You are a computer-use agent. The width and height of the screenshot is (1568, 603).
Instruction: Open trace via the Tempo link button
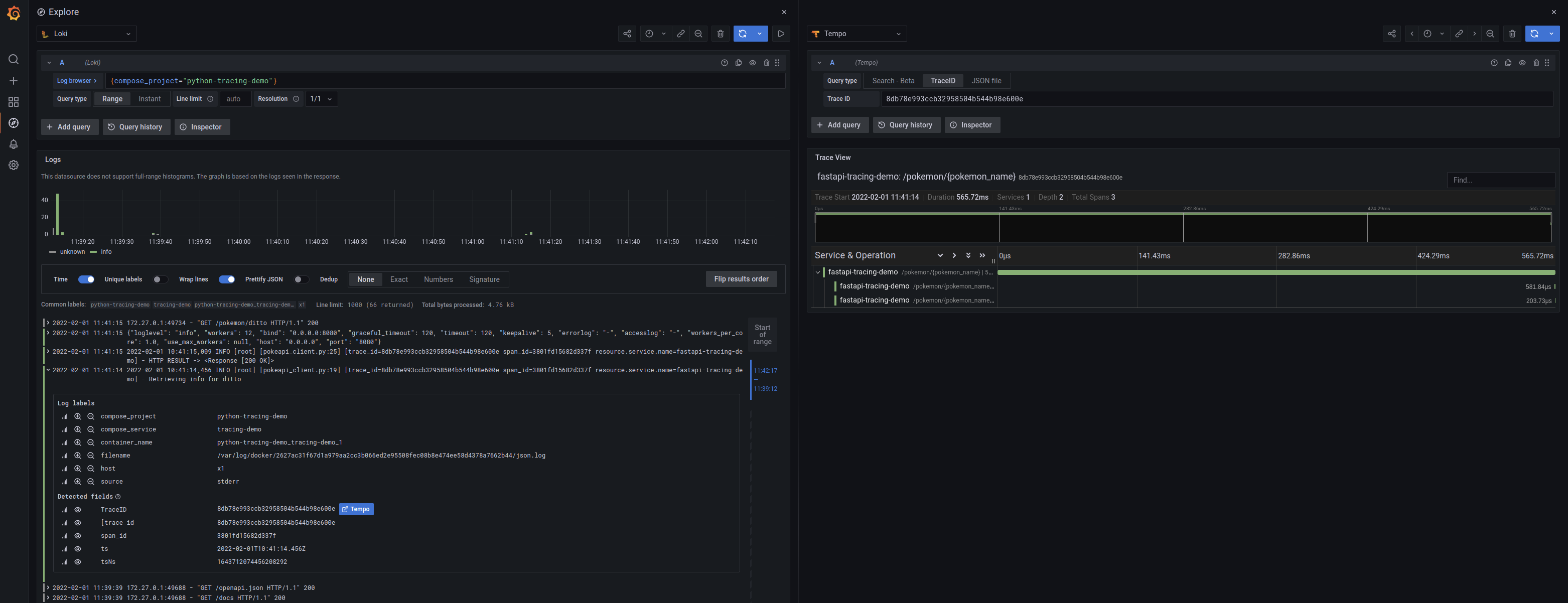click(356, 509)
